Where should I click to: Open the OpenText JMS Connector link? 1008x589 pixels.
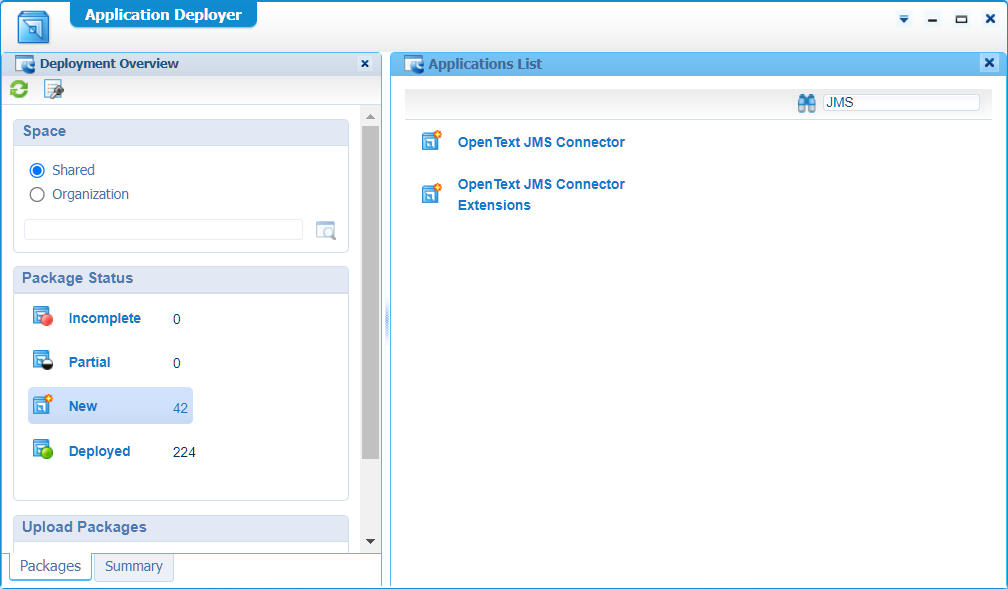point(541,142)
